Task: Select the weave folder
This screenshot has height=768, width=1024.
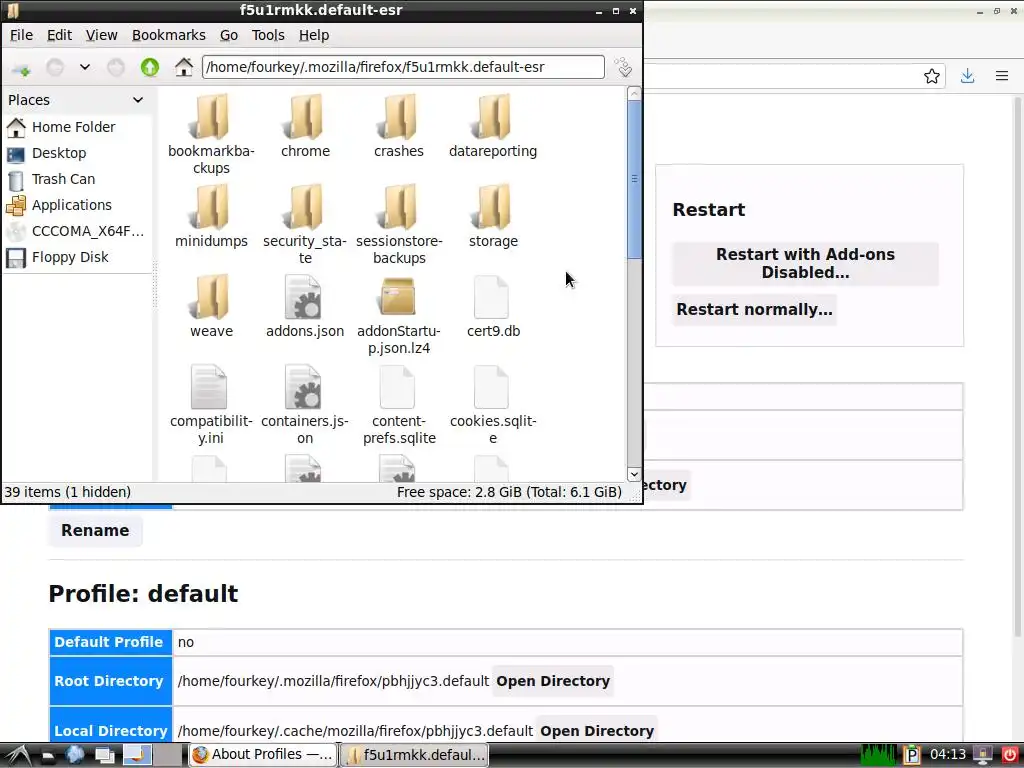Action: point(211,306)
